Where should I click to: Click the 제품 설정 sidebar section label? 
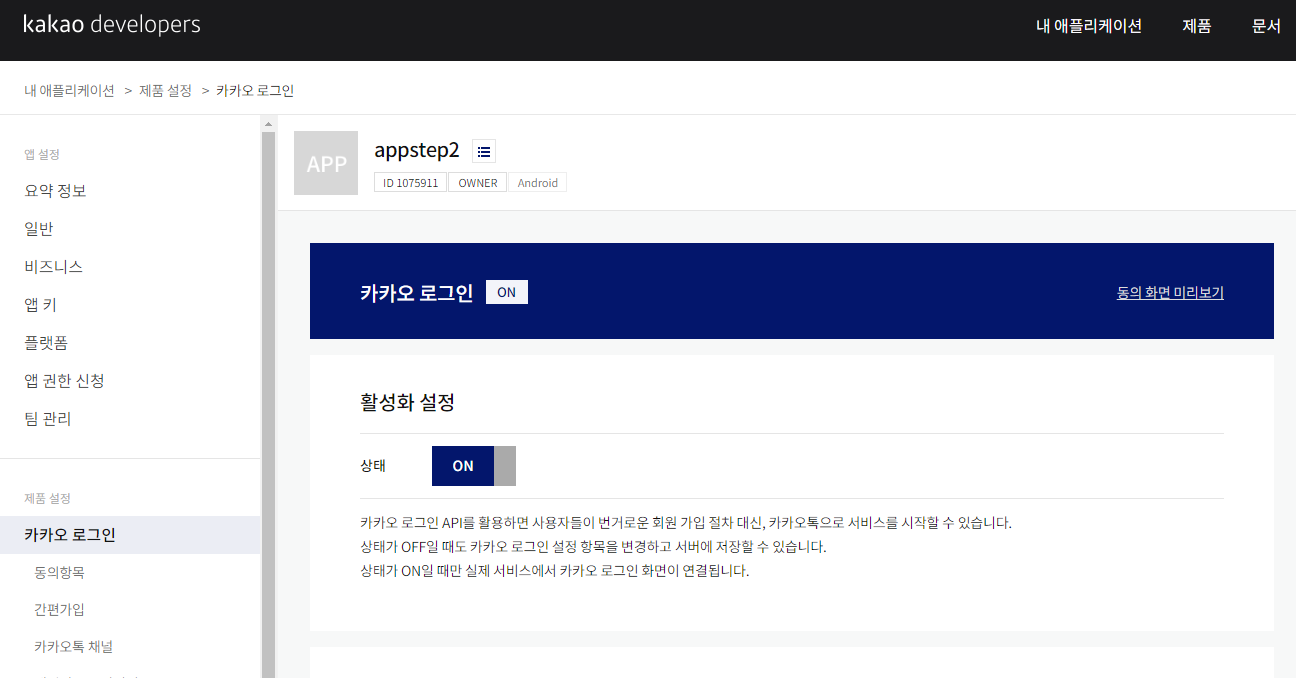47,498
